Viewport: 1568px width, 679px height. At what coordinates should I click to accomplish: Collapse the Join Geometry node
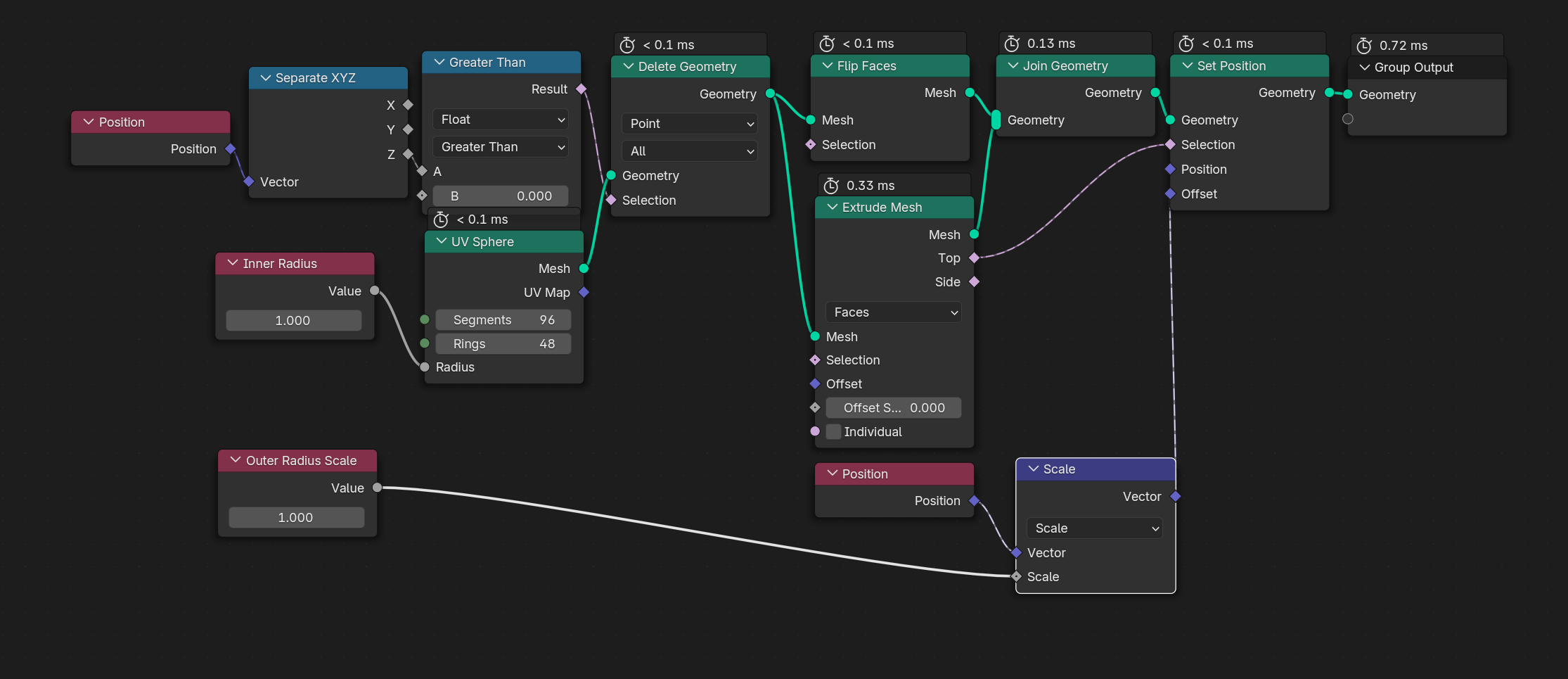pyautogui.click(x=1013, y=66)
